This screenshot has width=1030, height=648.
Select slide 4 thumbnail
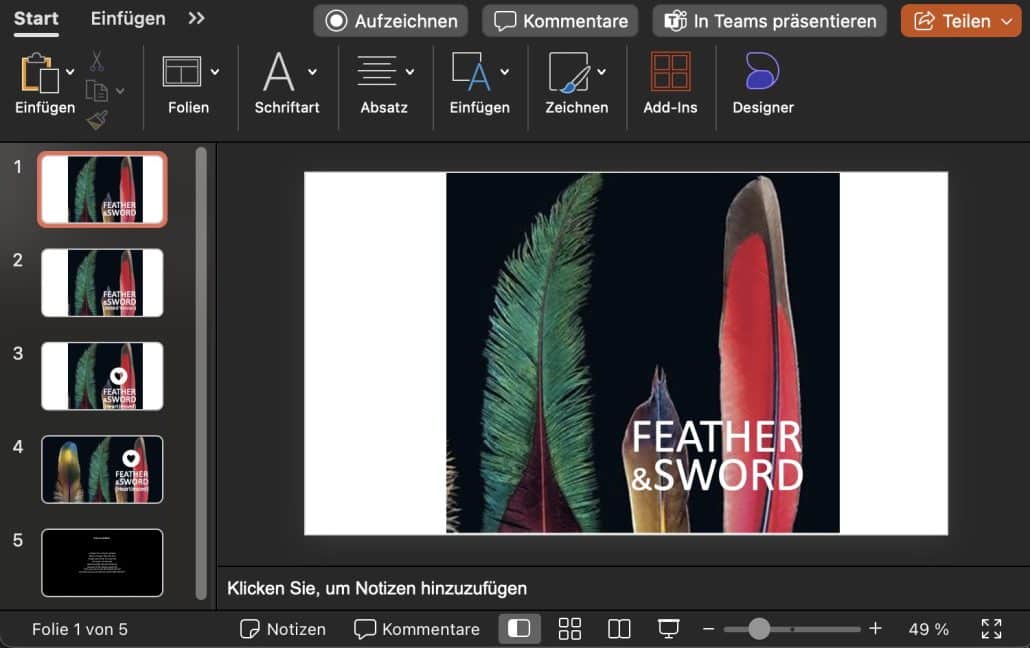102,469
